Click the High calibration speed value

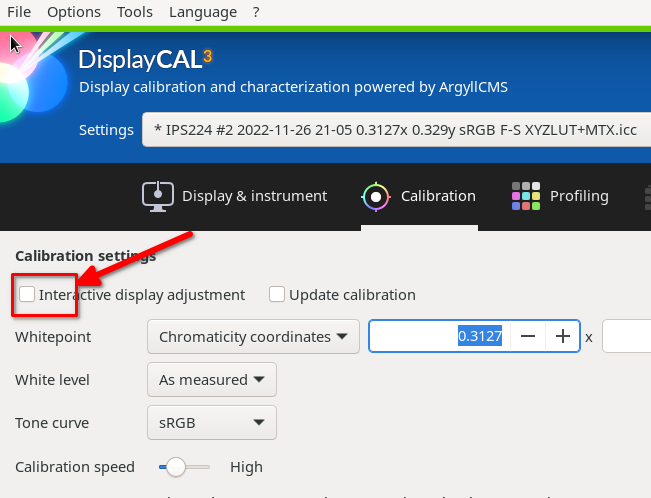[246, 467]
